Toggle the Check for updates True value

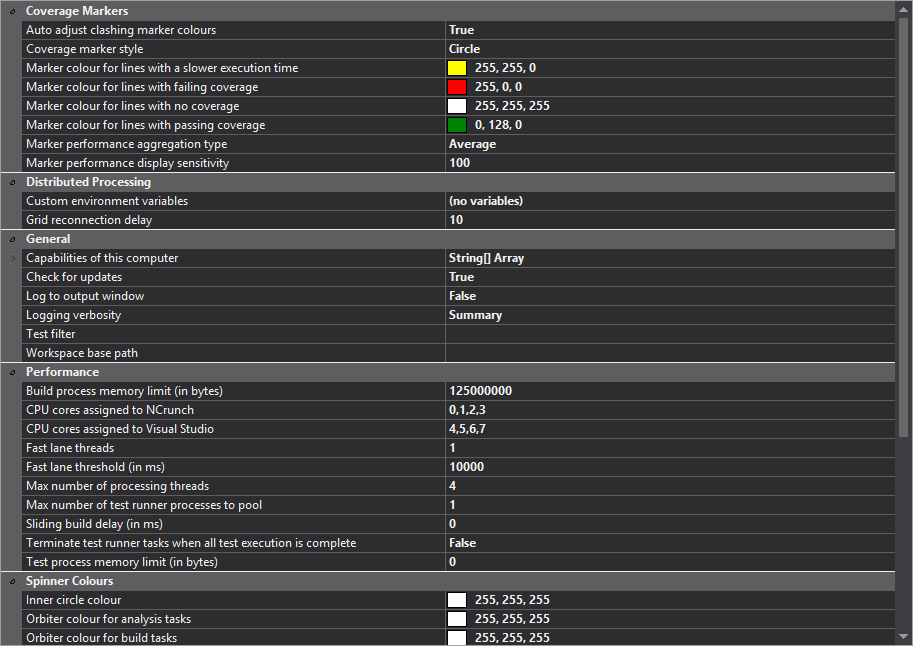point(669,277)
